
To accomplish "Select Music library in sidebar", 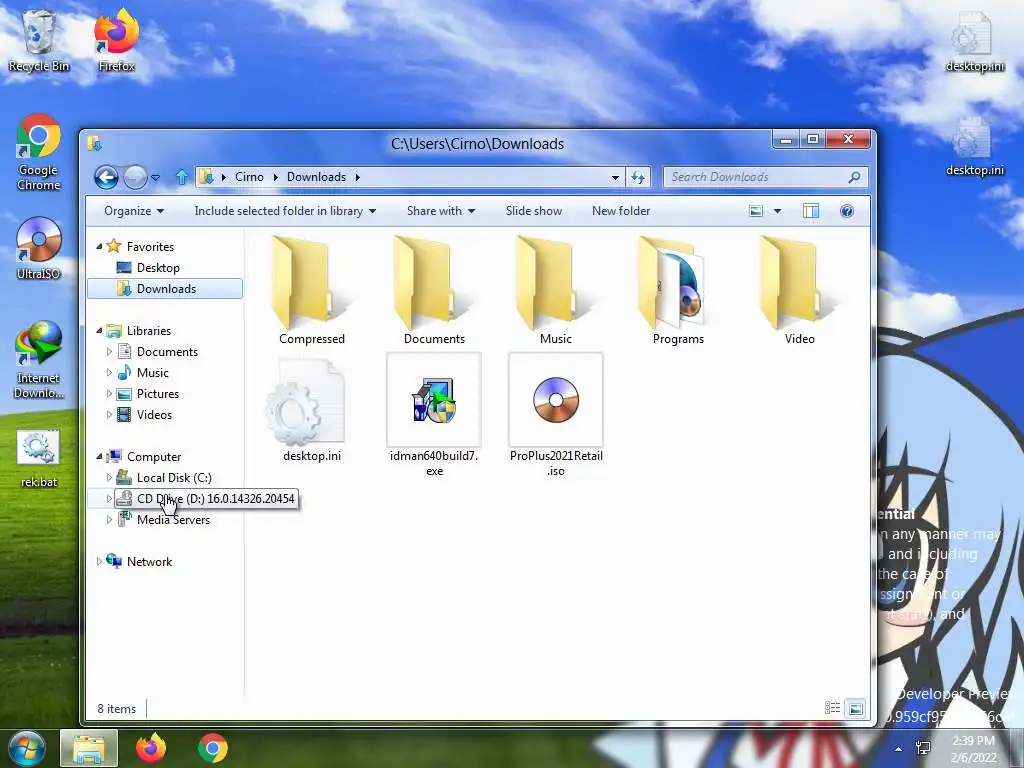I will point(152,373).
